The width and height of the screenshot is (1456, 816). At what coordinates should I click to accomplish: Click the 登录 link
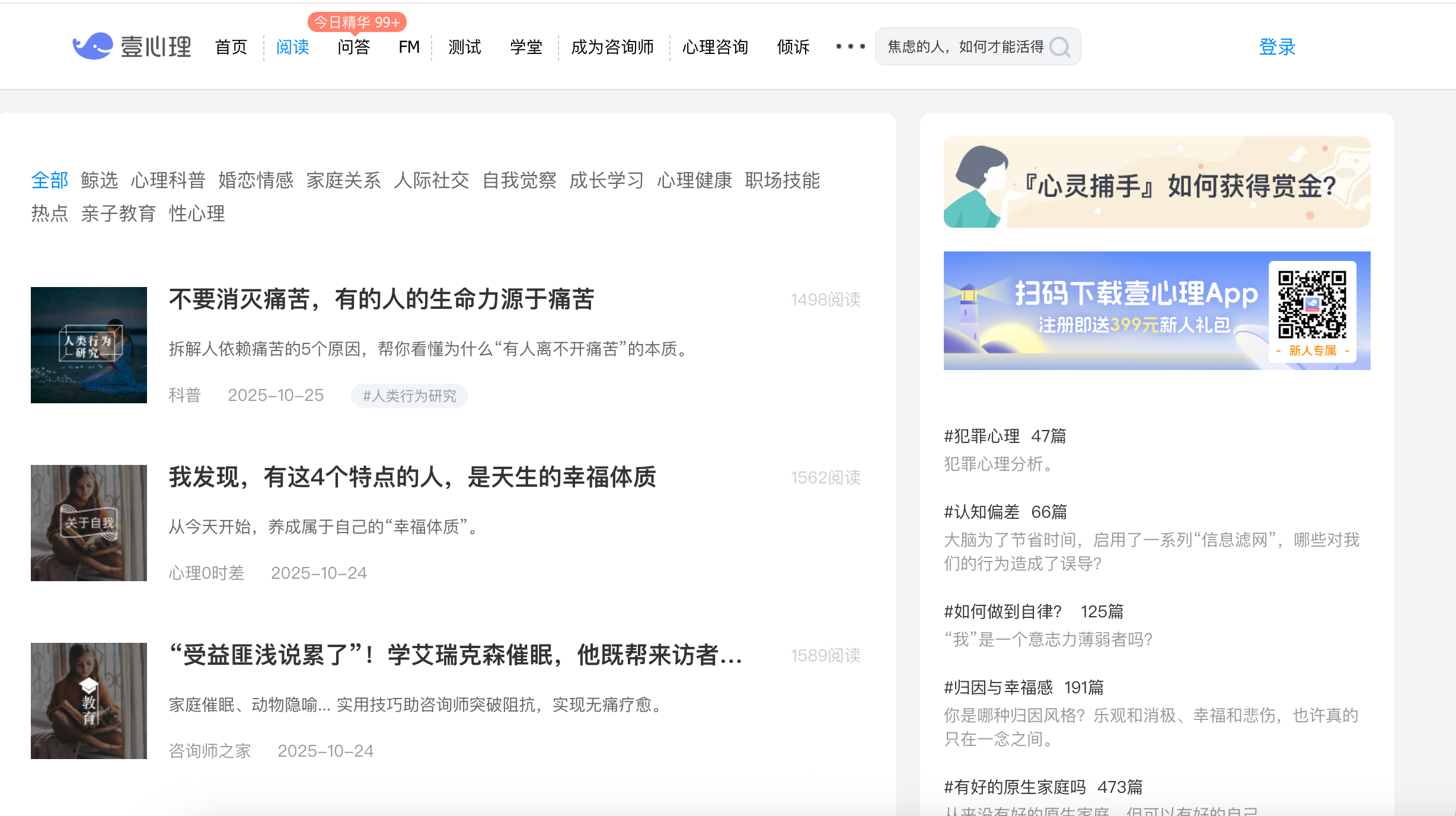[1277, 47]
